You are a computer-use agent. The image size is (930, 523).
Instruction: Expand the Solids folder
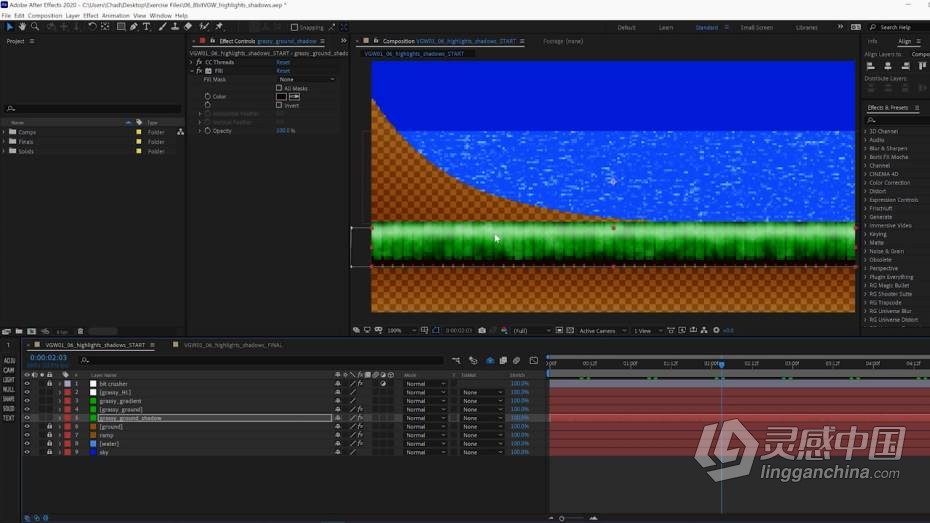tap(4, 151)
